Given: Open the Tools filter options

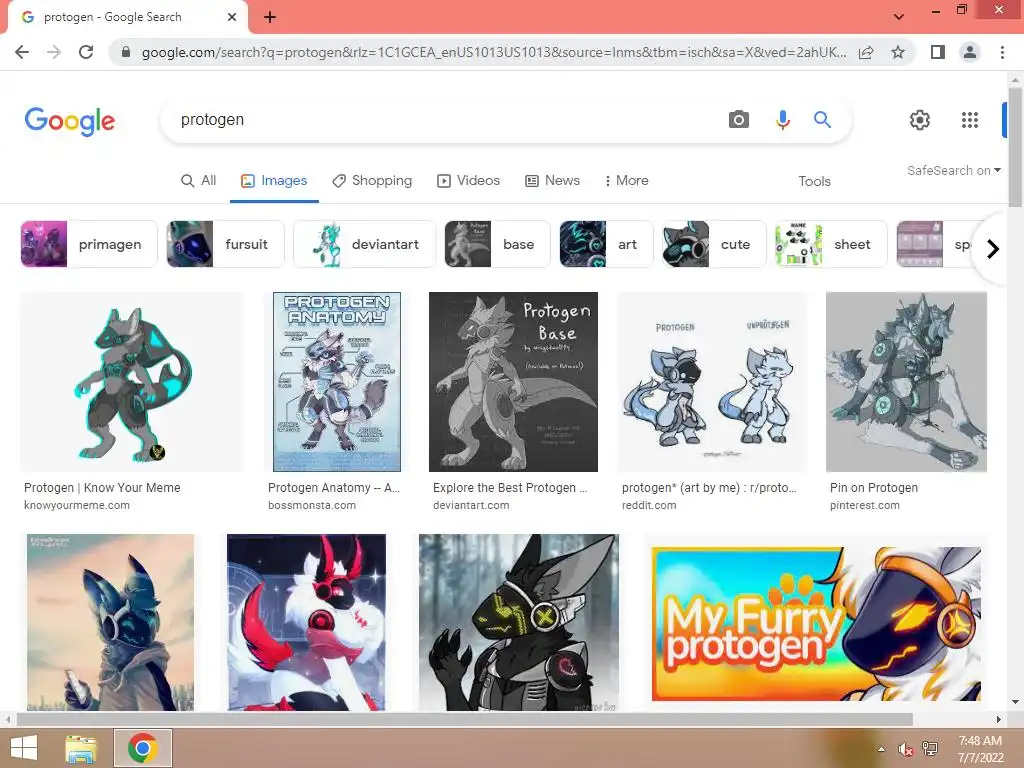Looking at the screenshot, I should tap(814, 181).
